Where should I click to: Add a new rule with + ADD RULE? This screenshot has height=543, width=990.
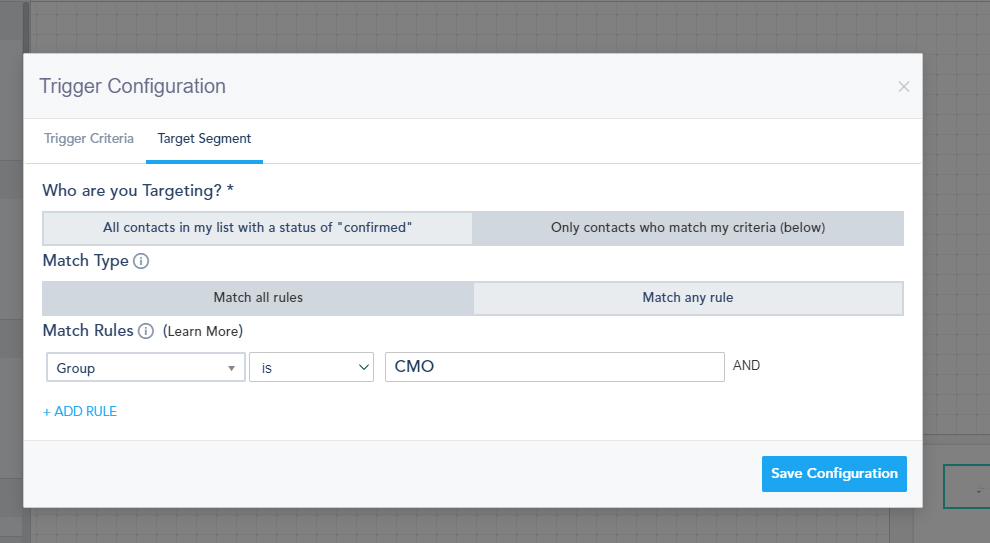pyautogui.click(x=80, y=411)
